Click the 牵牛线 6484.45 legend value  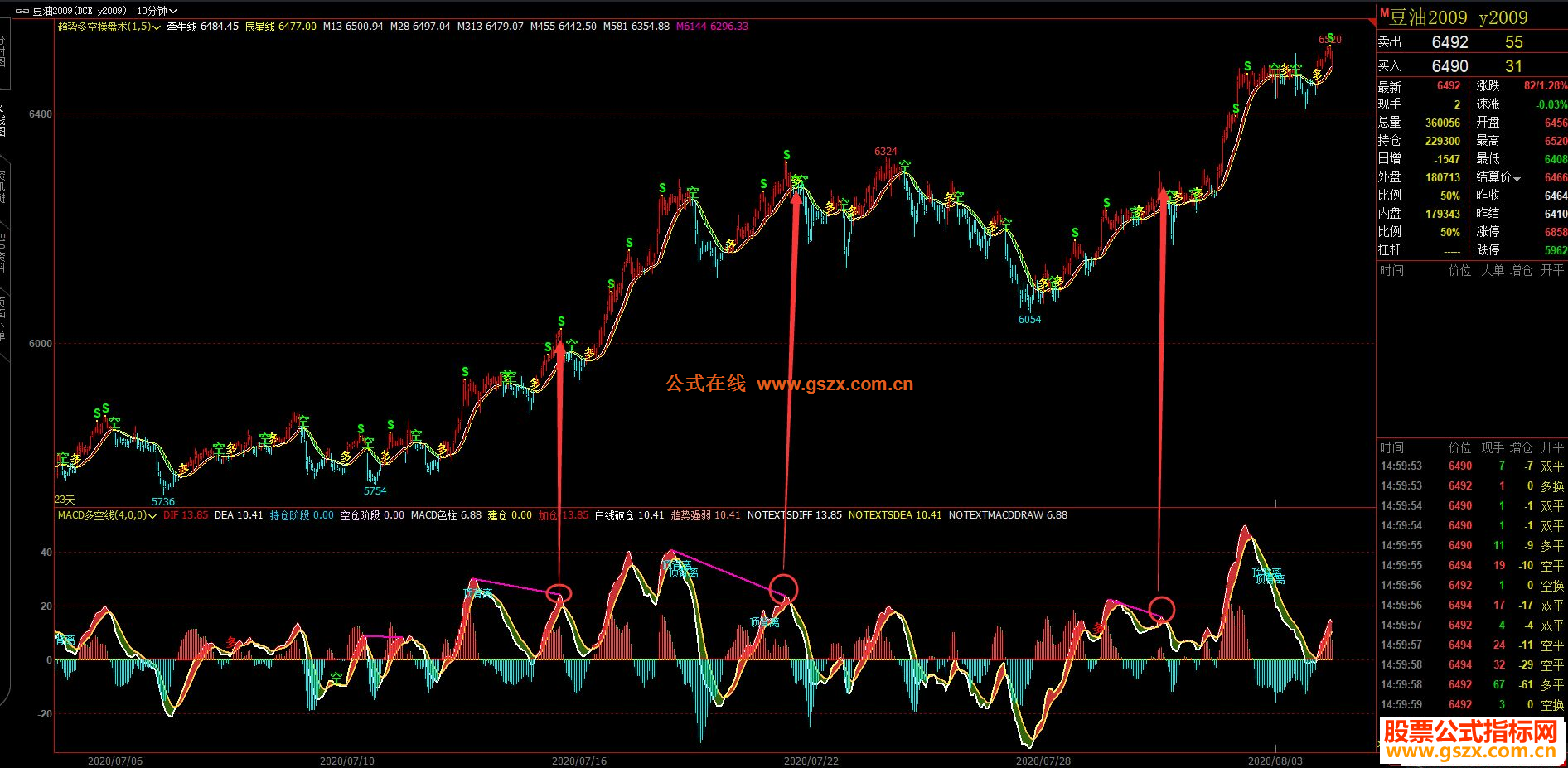pos(203,27)
